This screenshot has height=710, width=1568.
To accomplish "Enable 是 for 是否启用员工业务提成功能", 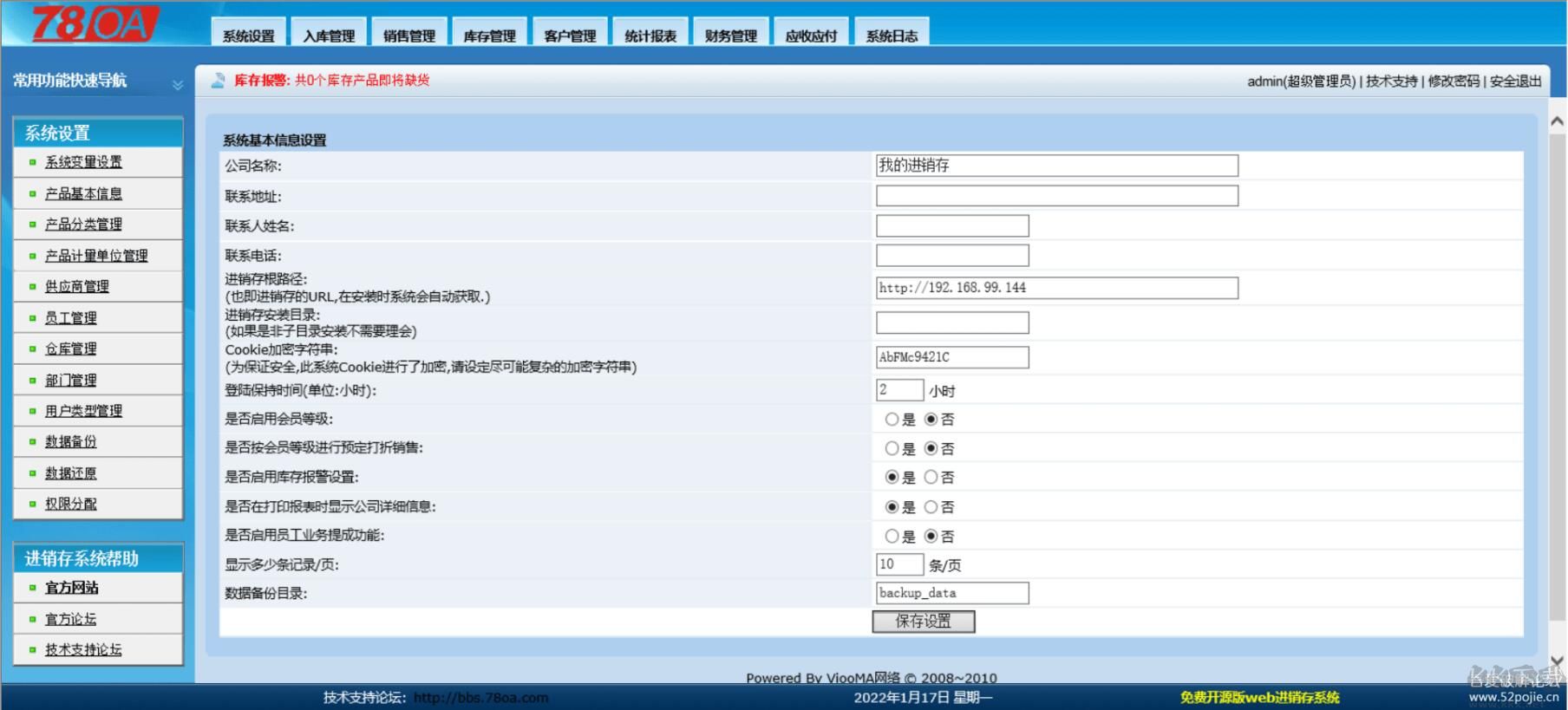I will 892,537.
